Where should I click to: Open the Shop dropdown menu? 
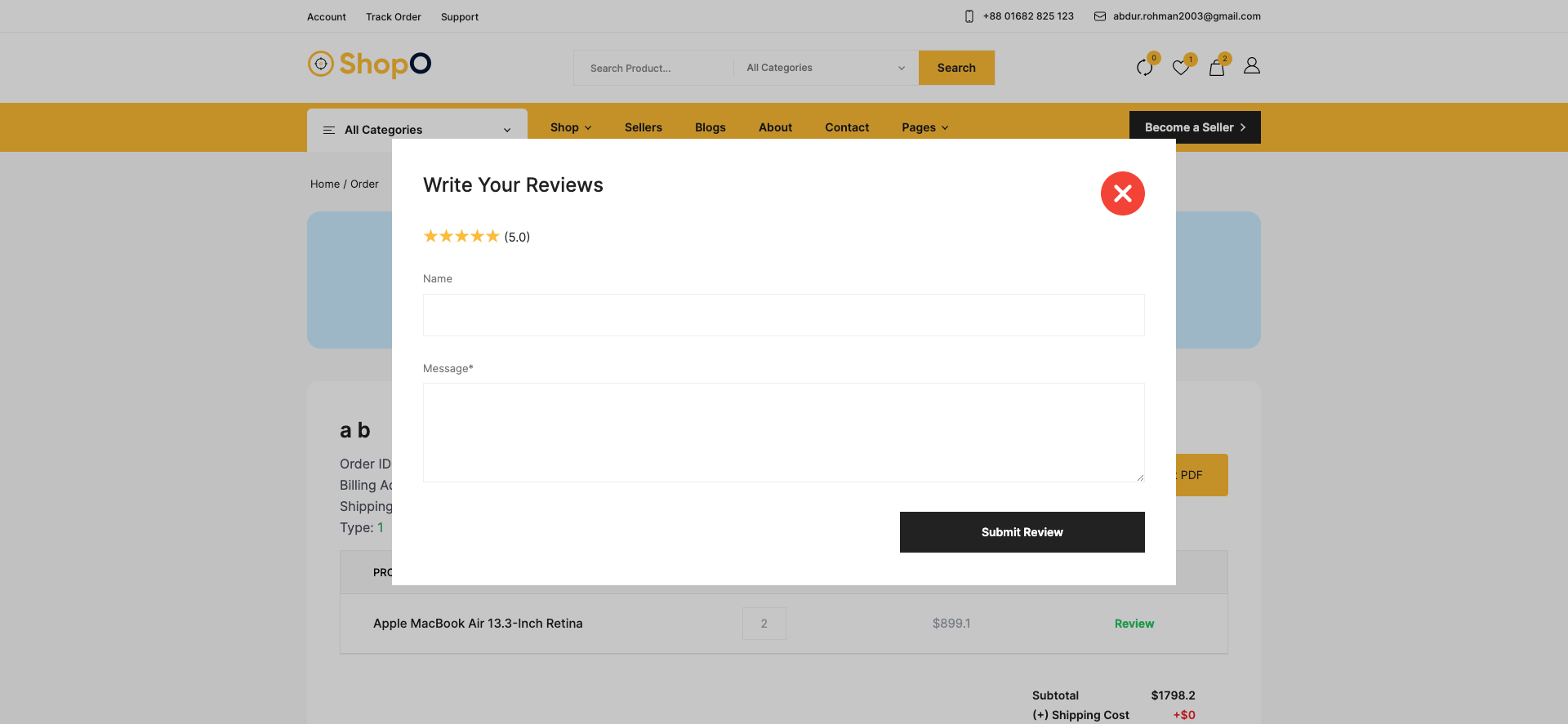coord(570,127)
